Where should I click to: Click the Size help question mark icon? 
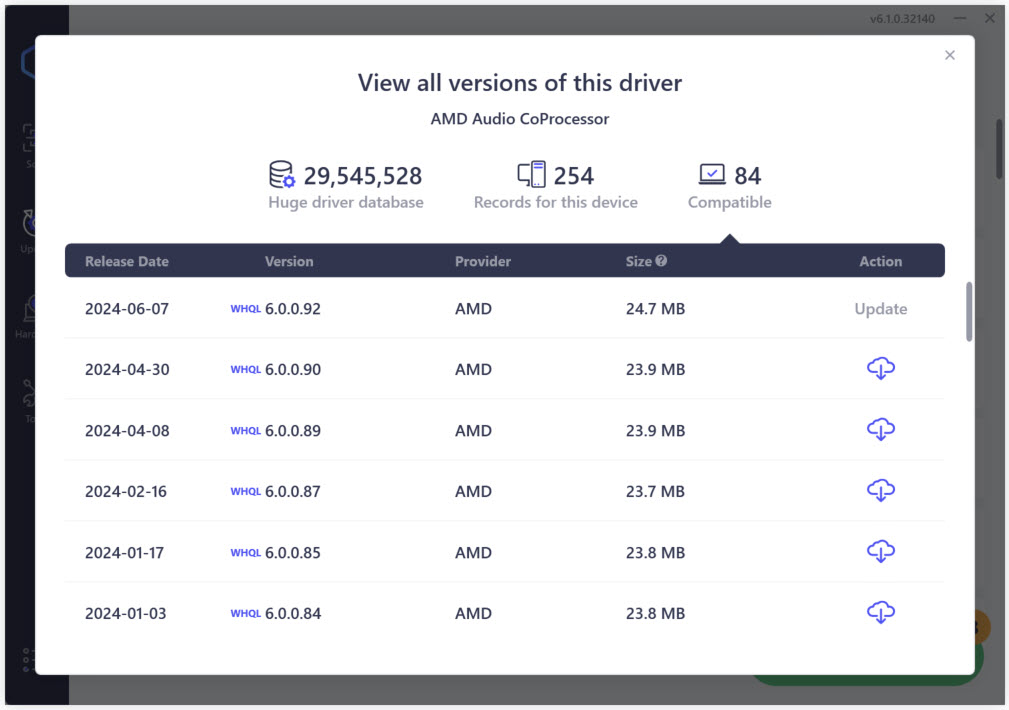[661, 261]
